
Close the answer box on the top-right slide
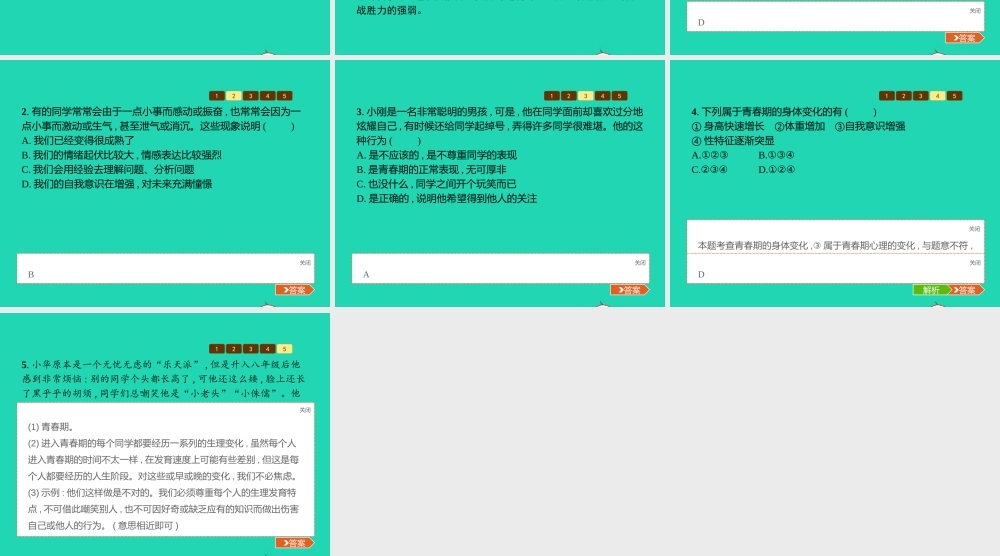pyautogui.click(x=975, y=10)
